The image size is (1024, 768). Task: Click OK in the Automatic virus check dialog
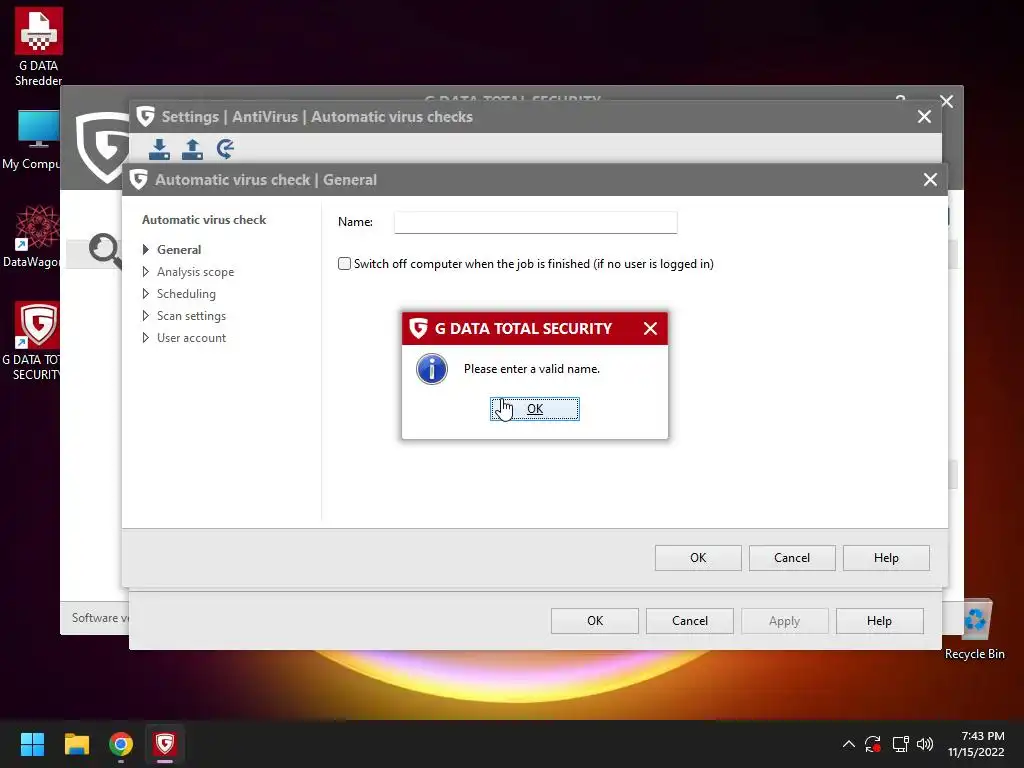[x=698, y=558]
